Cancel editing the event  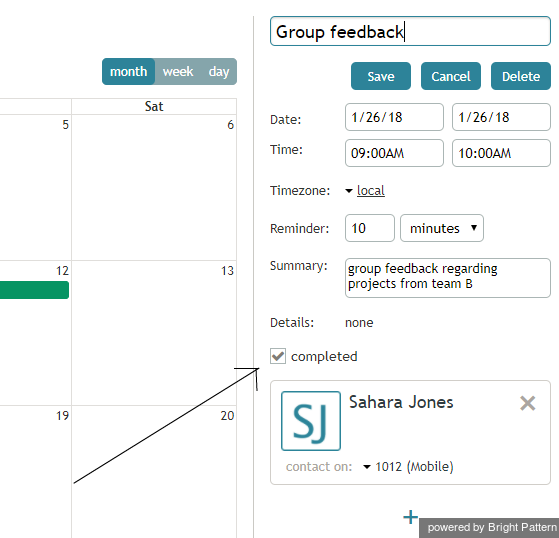point(451,76)
